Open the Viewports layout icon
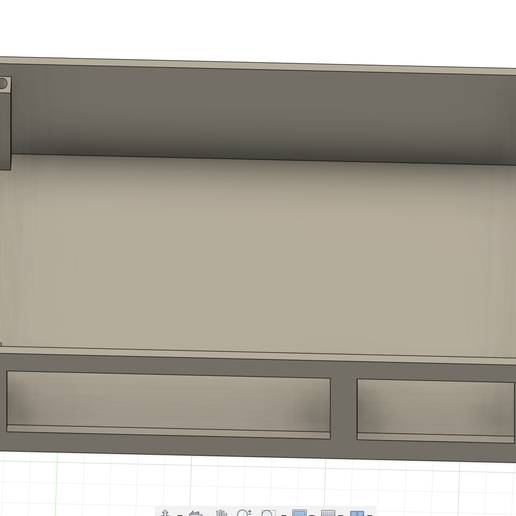Viewport: 516px width, 516px height. [357, 513]
